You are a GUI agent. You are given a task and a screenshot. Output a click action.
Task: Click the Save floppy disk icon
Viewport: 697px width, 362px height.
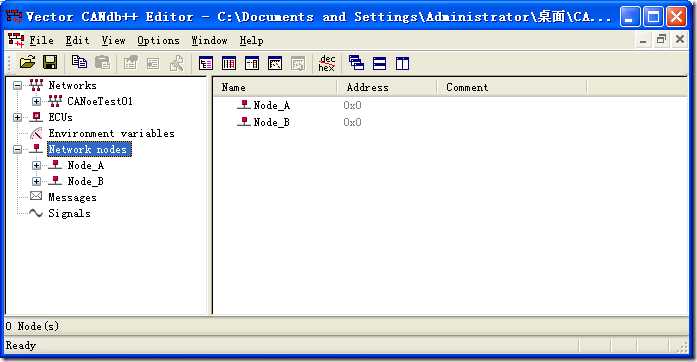[x=50, y=63]
